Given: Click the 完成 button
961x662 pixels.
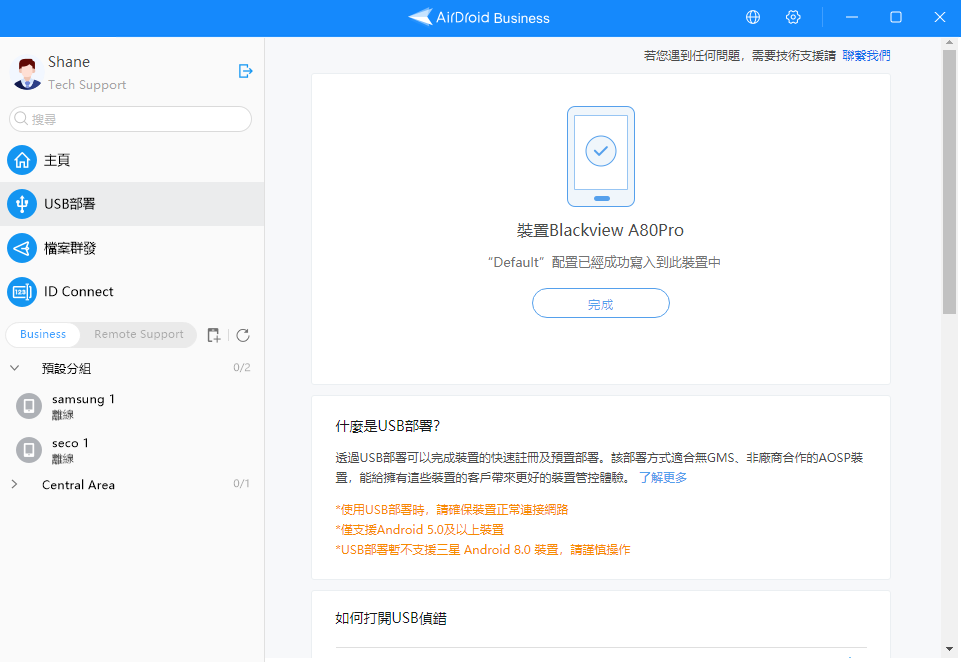Looking at the screenshot, I should coord(601,303).
